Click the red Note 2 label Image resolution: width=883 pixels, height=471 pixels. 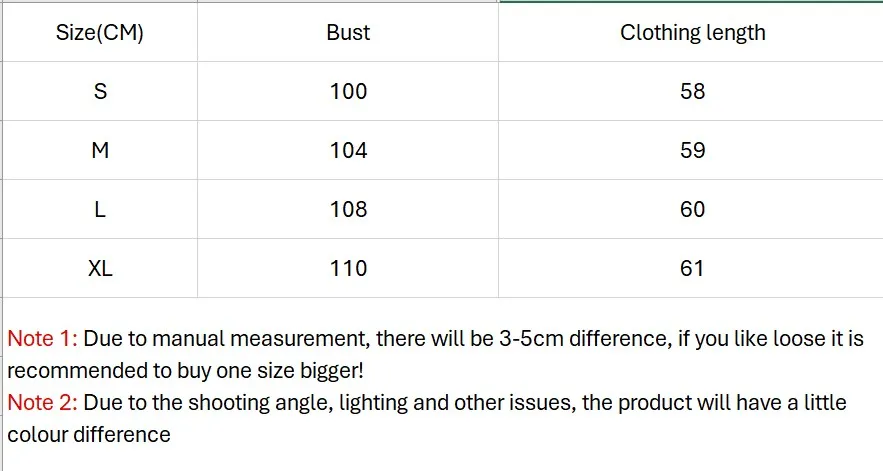point(42,403)
